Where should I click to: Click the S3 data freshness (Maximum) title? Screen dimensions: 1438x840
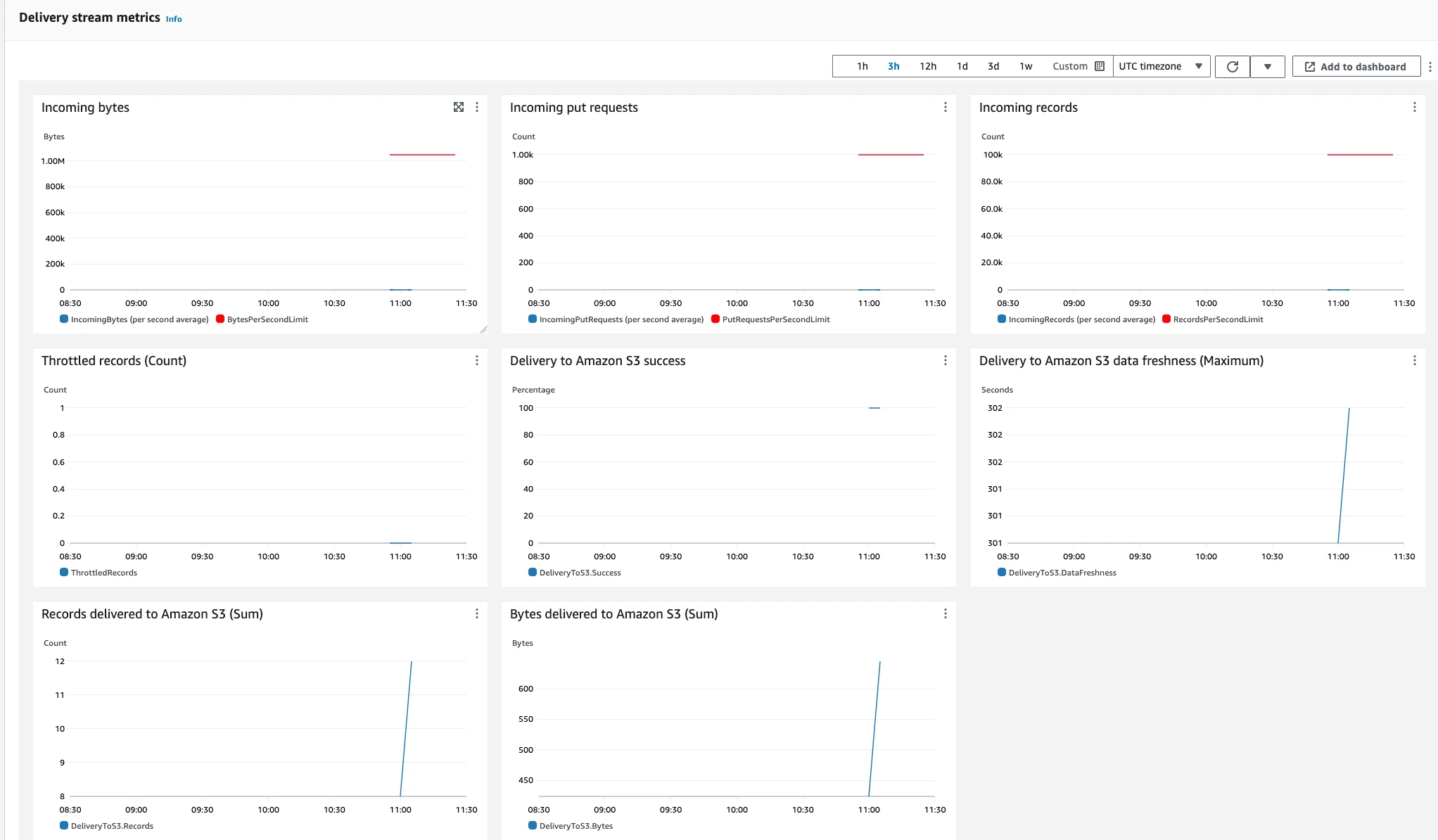1121,361
